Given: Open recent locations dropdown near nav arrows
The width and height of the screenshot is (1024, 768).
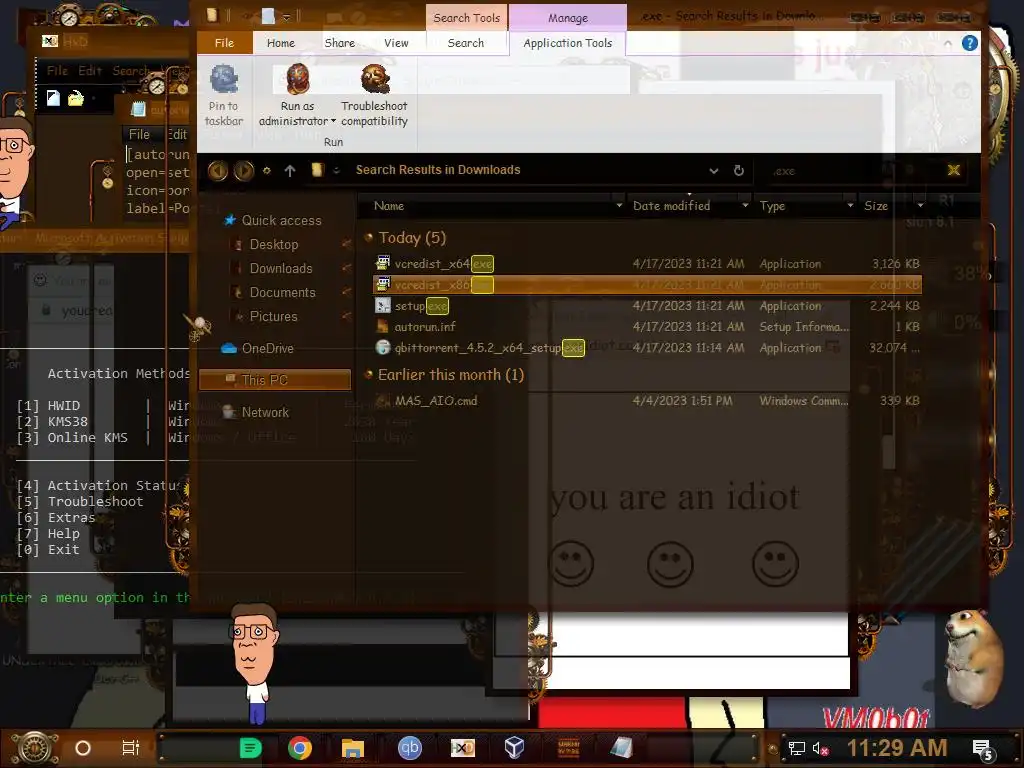Looking at the screenshot, I should 266,170.
